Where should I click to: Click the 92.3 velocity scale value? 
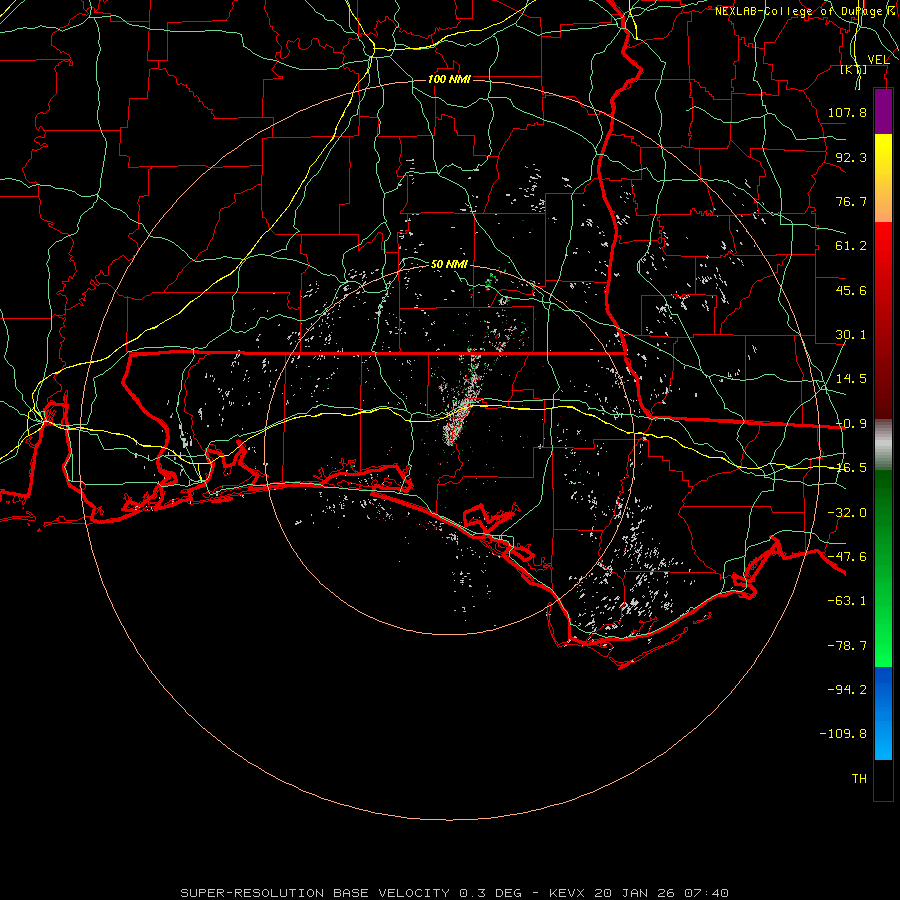pos(851,157)
